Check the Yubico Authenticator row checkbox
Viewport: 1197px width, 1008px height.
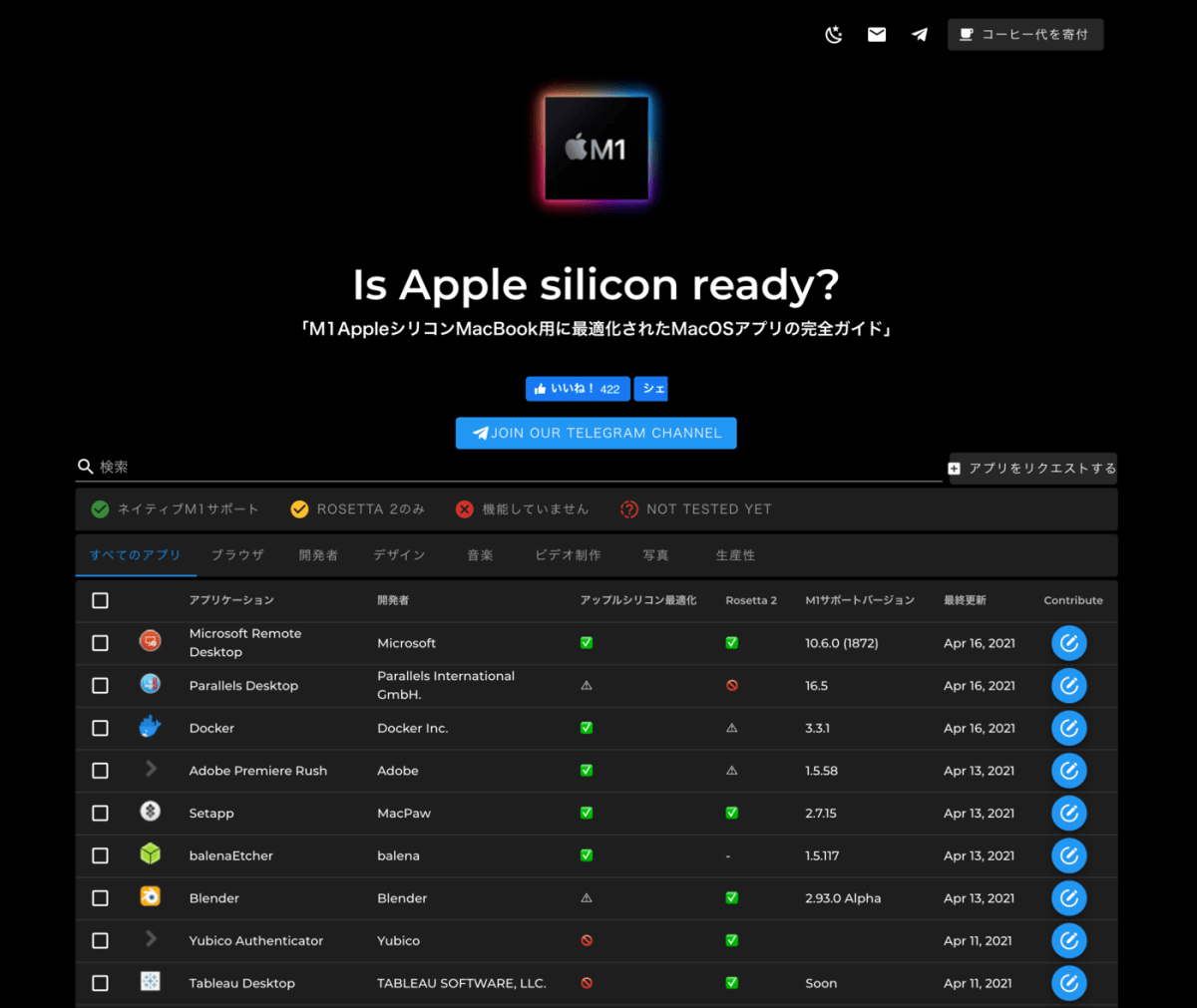[100, 941]
